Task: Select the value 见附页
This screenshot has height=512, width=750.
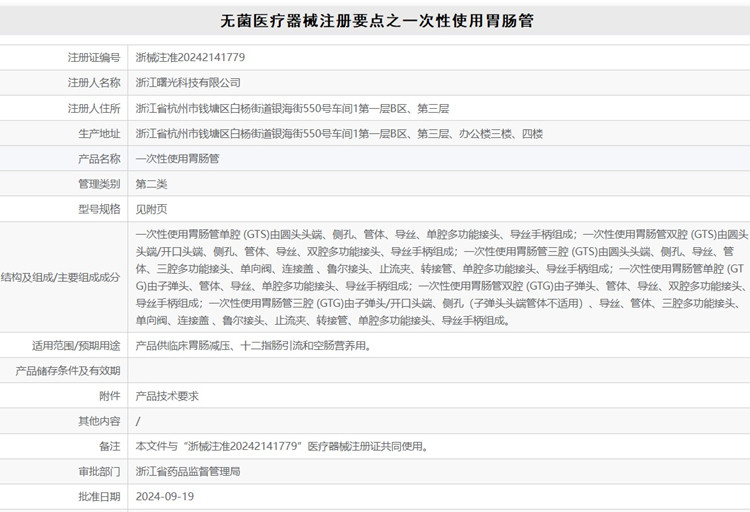Action: tap(151, 209)
